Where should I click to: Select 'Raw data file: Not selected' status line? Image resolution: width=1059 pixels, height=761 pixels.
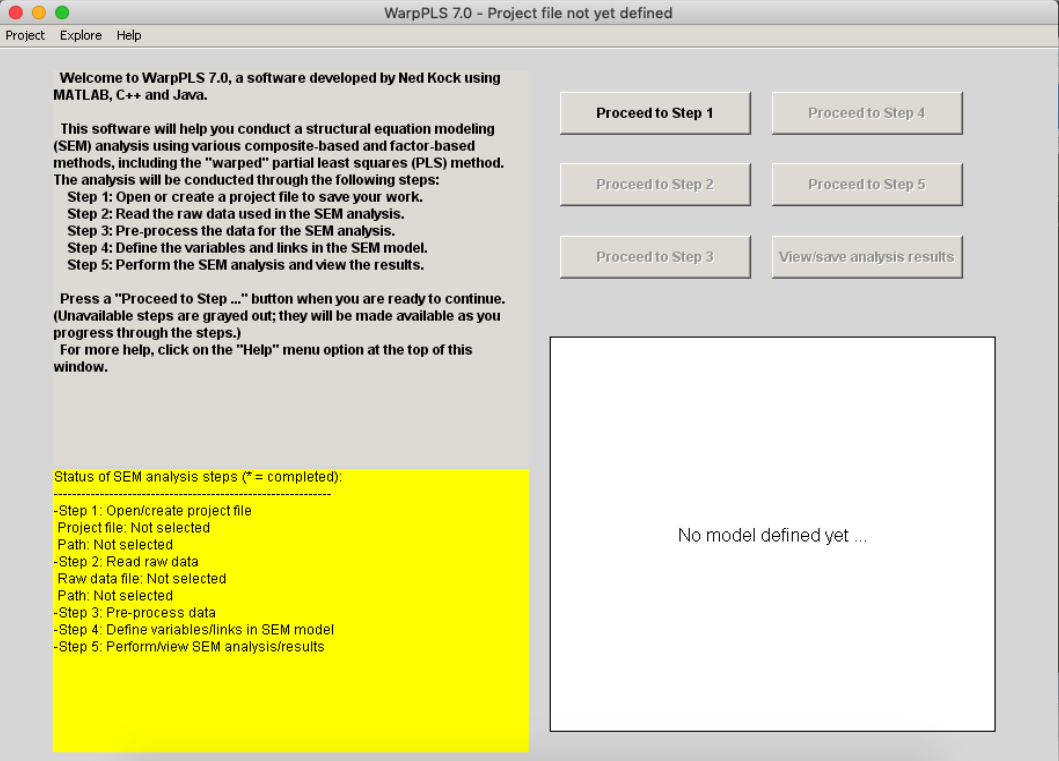[x=142, y=579]
